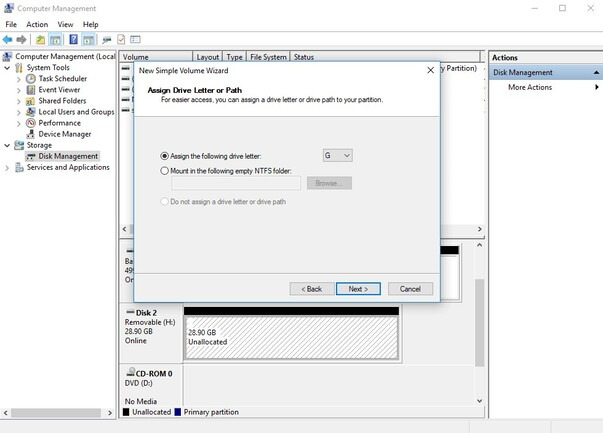Click the Services and Applications icon
Viewport: 603px width, 433px height.
point(19,167)
